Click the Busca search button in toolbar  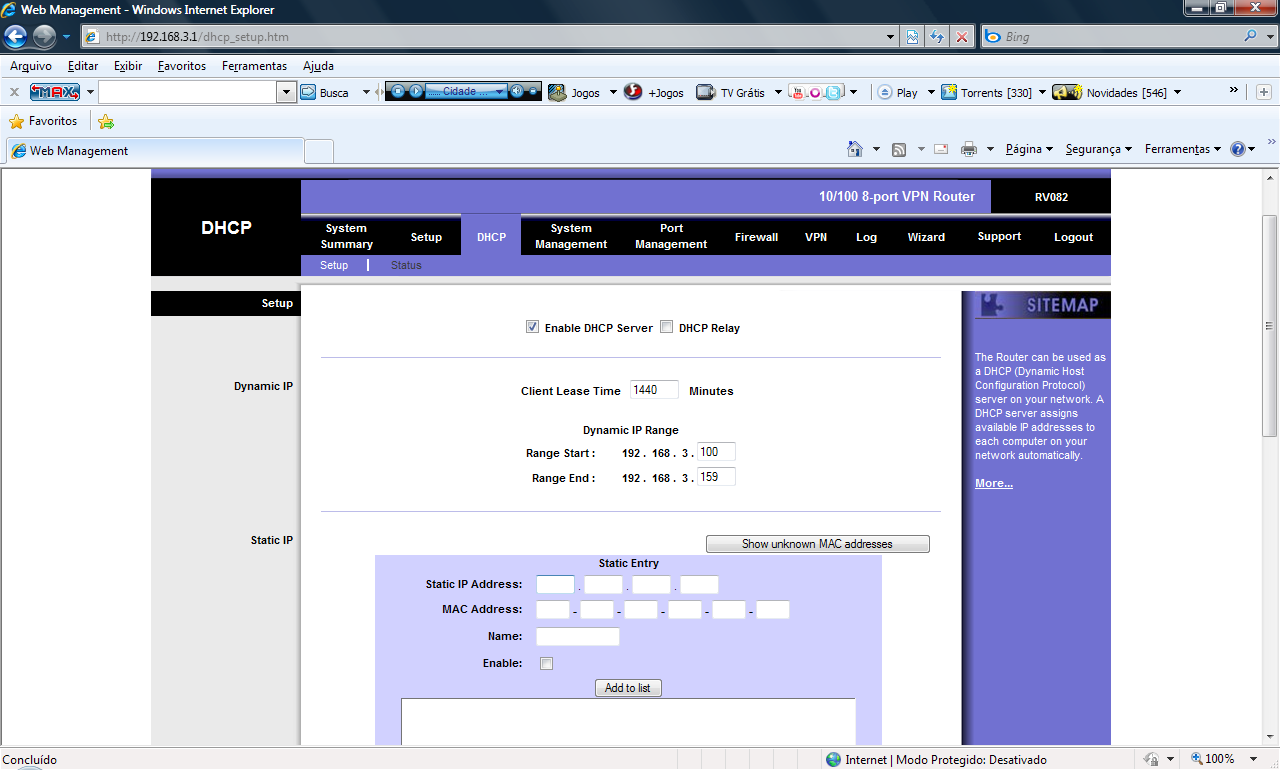pos(326,92)
